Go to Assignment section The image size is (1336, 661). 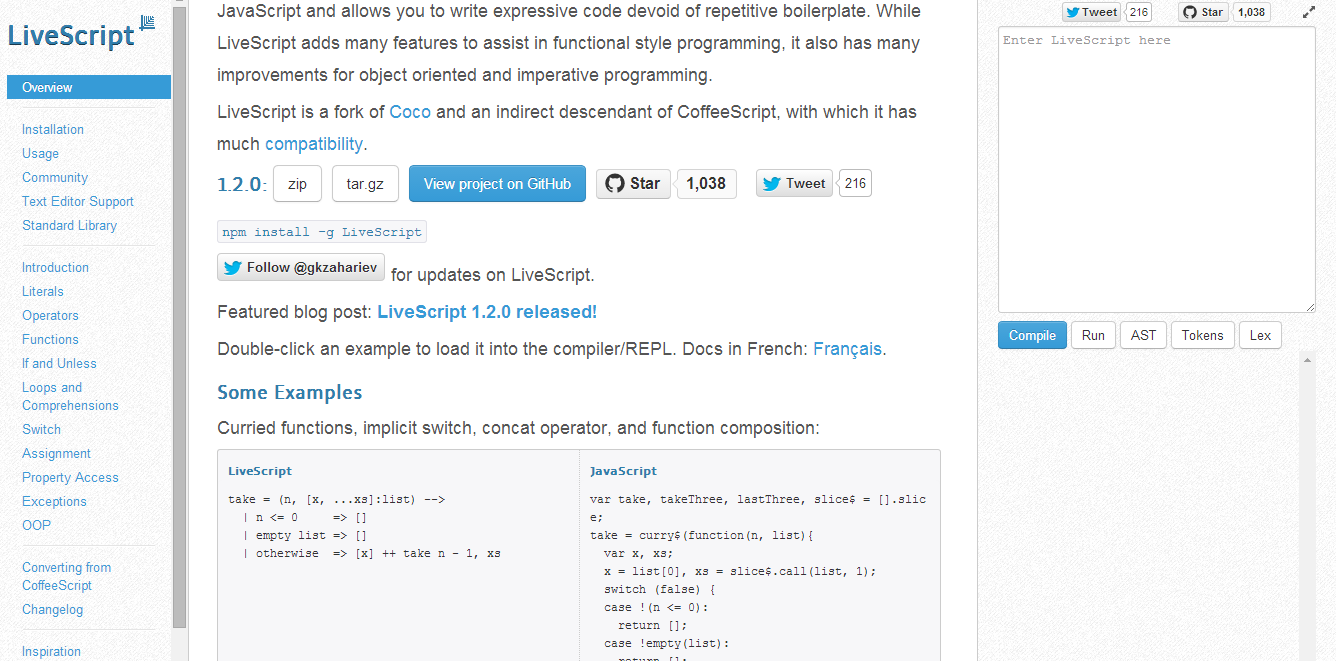click(x=56, y=454)
